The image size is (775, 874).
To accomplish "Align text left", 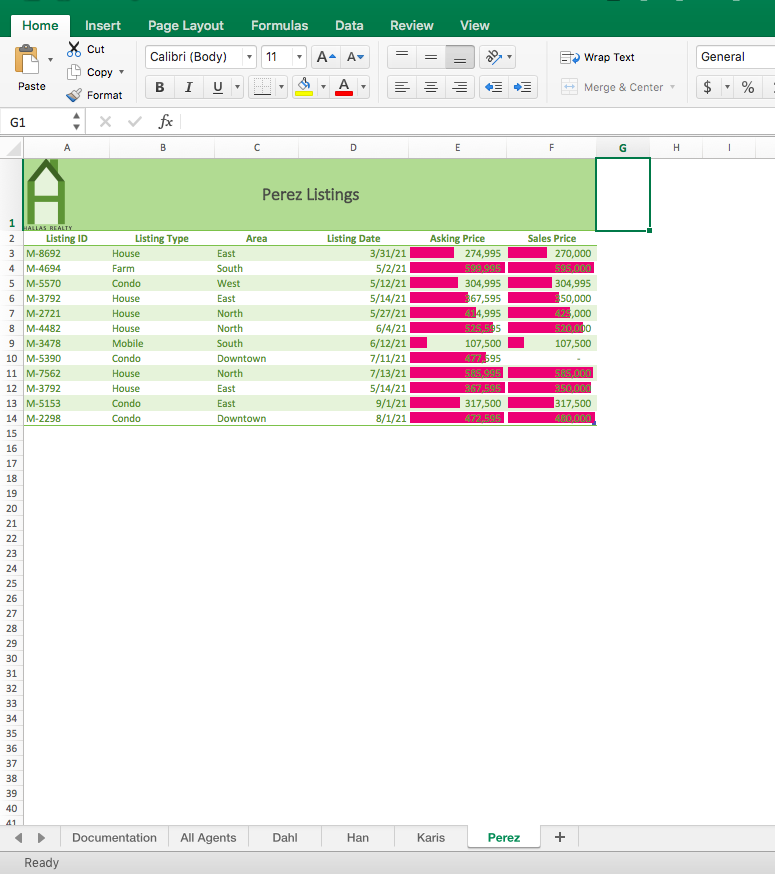I will point(402,87).
